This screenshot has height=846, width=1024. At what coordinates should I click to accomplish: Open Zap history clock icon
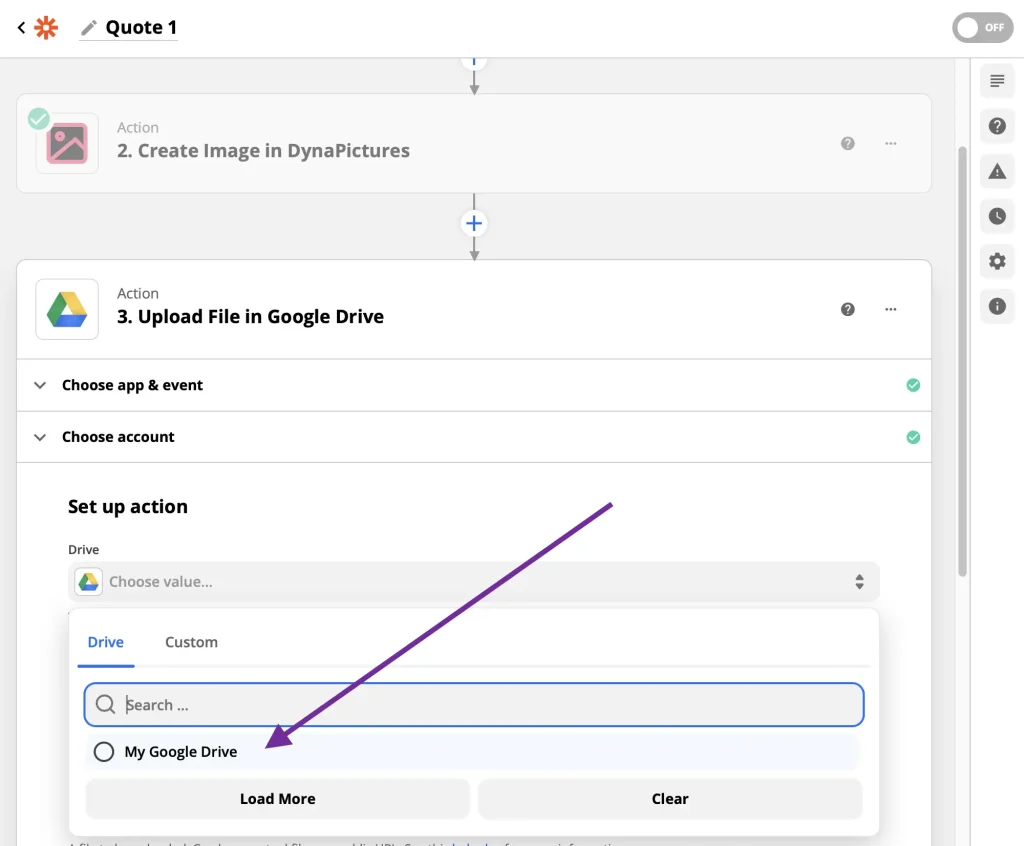click(x=997, y=216)
